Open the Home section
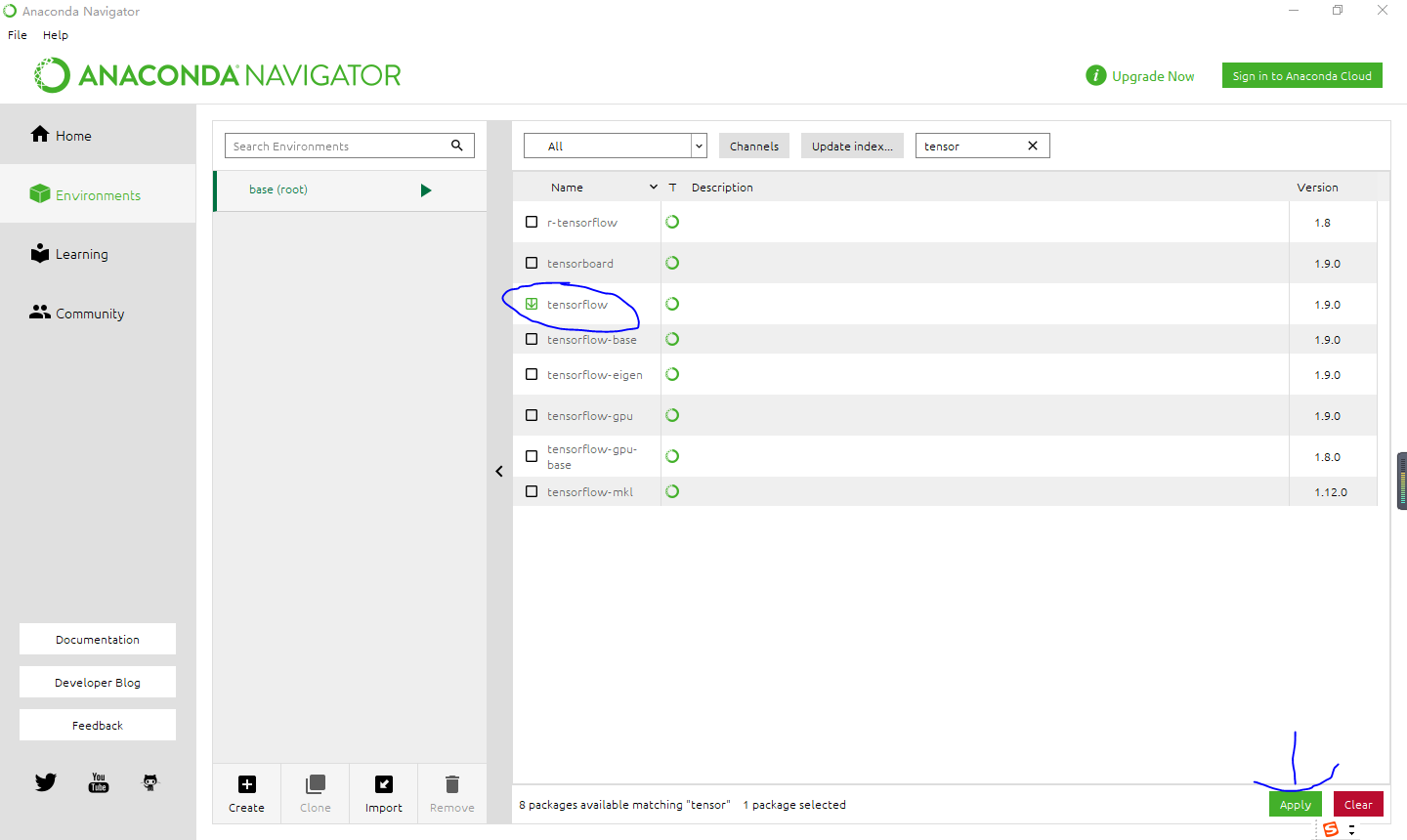This screenshot has width=1407, height=840. click(98, 135)
